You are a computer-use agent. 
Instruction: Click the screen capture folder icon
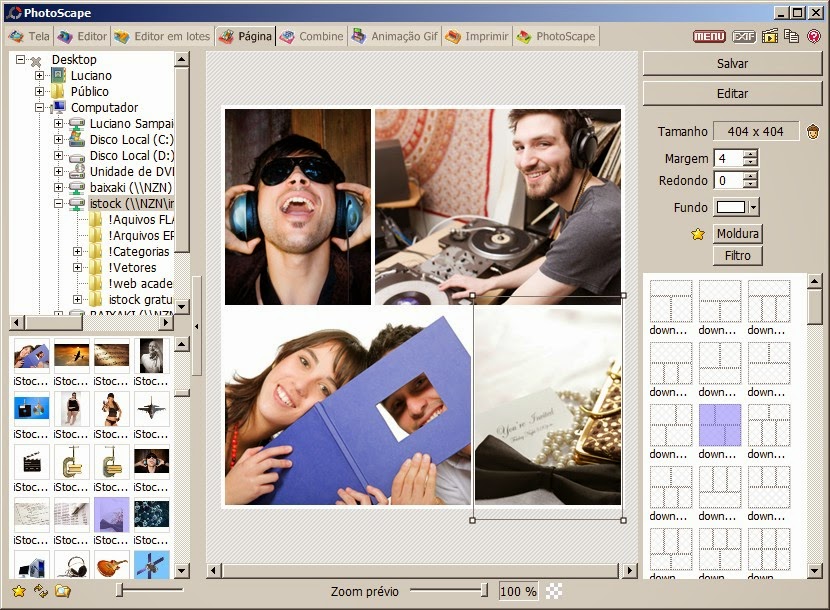pyautogui.click(x=770, y=36)
